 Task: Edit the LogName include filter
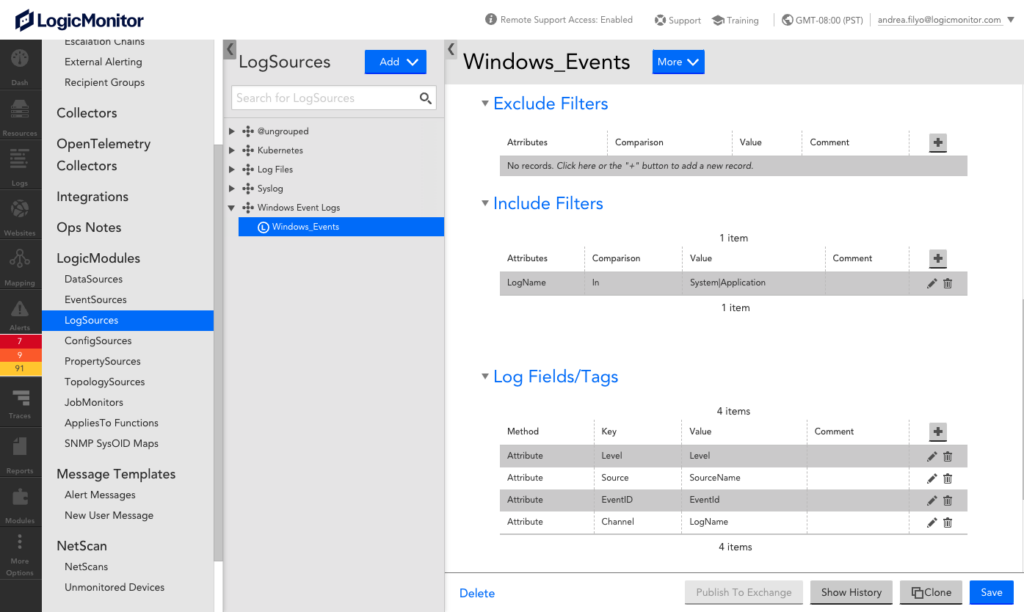[x=932, y=283]
